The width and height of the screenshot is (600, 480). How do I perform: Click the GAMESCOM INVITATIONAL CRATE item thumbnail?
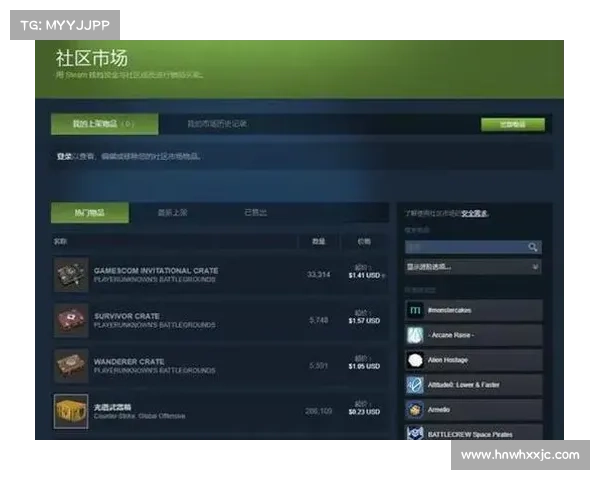[x=71, y=274]
